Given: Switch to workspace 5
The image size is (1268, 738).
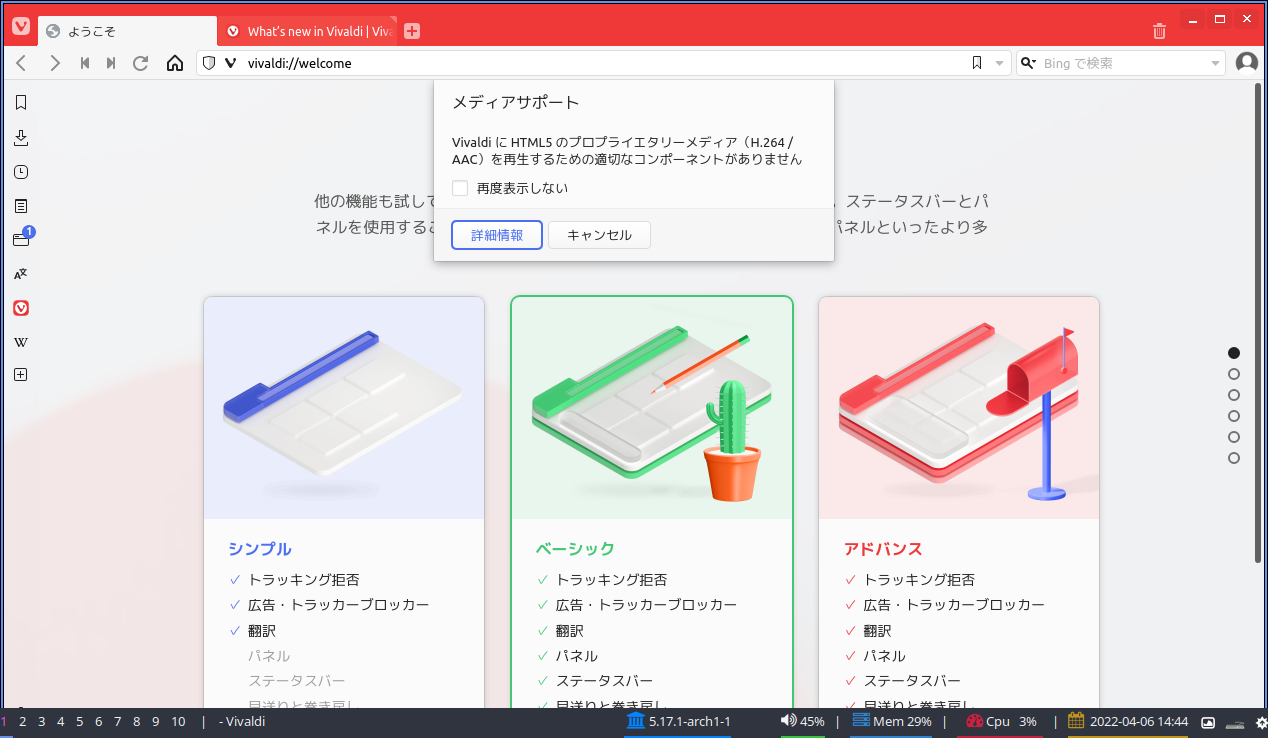Looking at the screenshot, I should (80, 721).
